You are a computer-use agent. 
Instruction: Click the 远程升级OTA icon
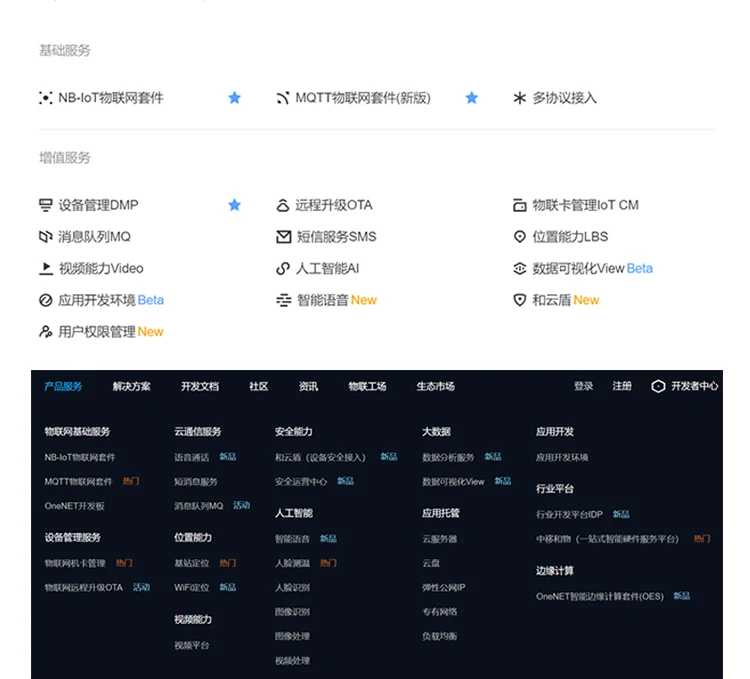click(283, 205)
